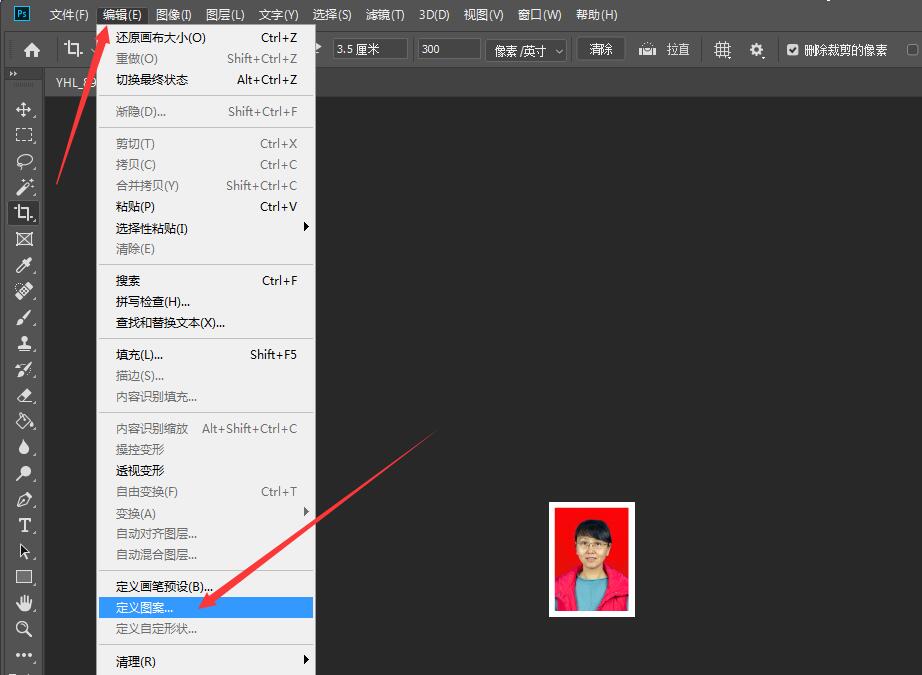
Task: Click the 拉直 straighten button
Action: click(665, 49)
